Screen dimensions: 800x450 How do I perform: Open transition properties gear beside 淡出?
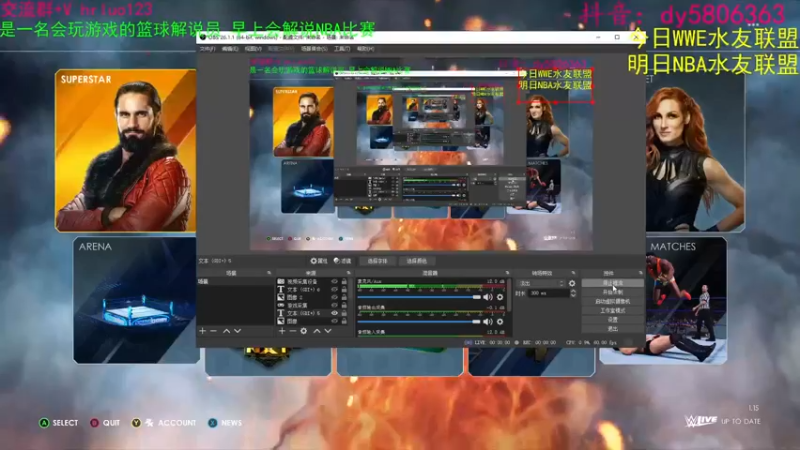click(572, 283)
